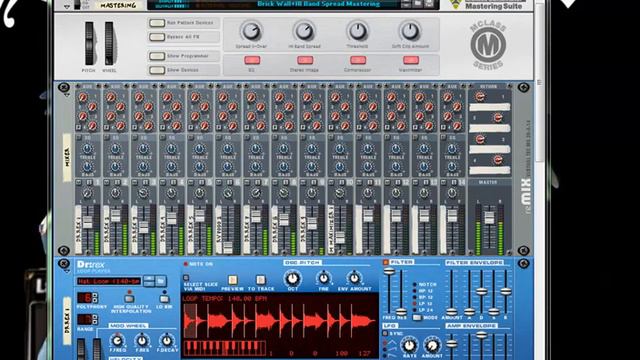Toggle High Quality Interpolation button
This screenshot has height=360, width=640.
(129, 298)
